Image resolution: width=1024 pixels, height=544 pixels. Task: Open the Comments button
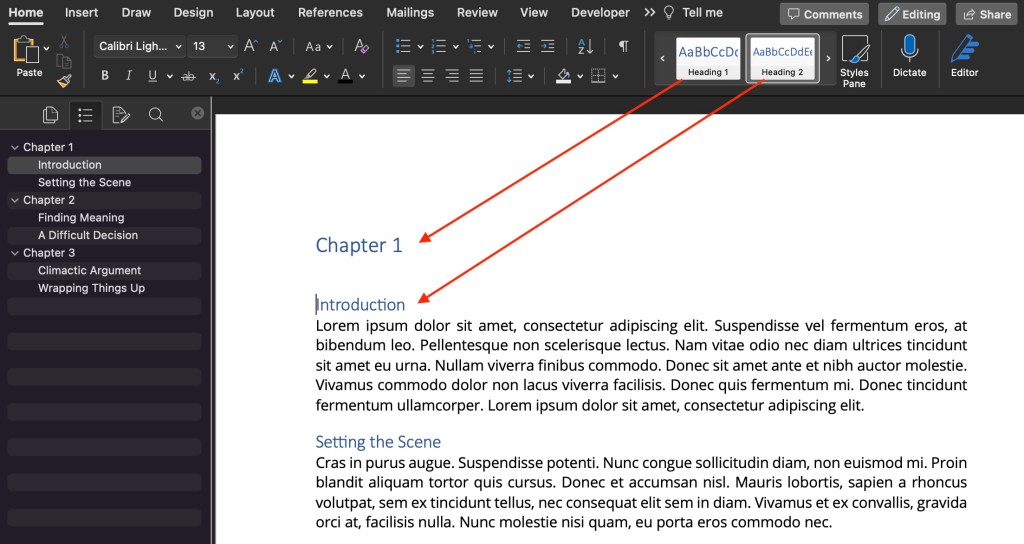[824, 14]
